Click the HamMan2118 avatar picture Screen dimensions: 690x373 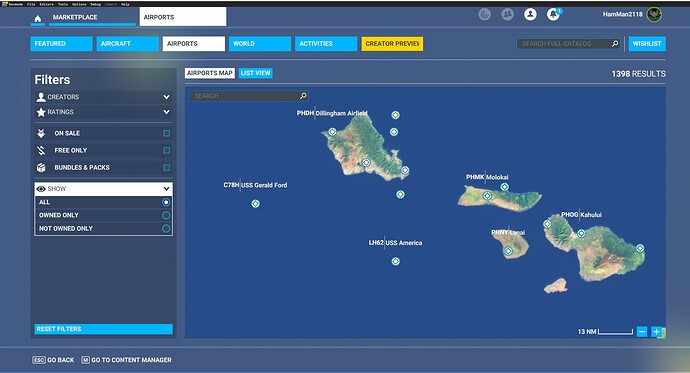click(x=654, y=15)
